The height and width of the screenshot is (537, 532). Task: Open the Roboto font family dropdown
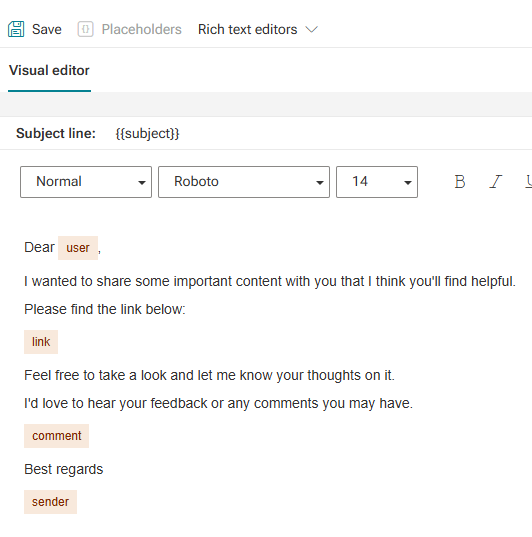point(244,182)
